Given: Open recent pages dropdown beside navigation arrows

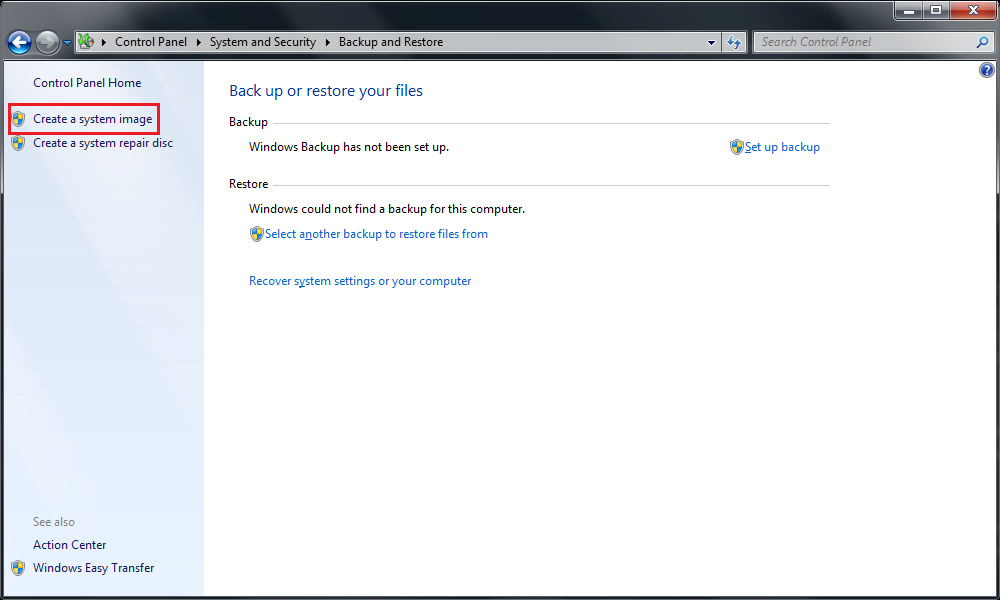Looking at the screenshot, I should (67, 43).
